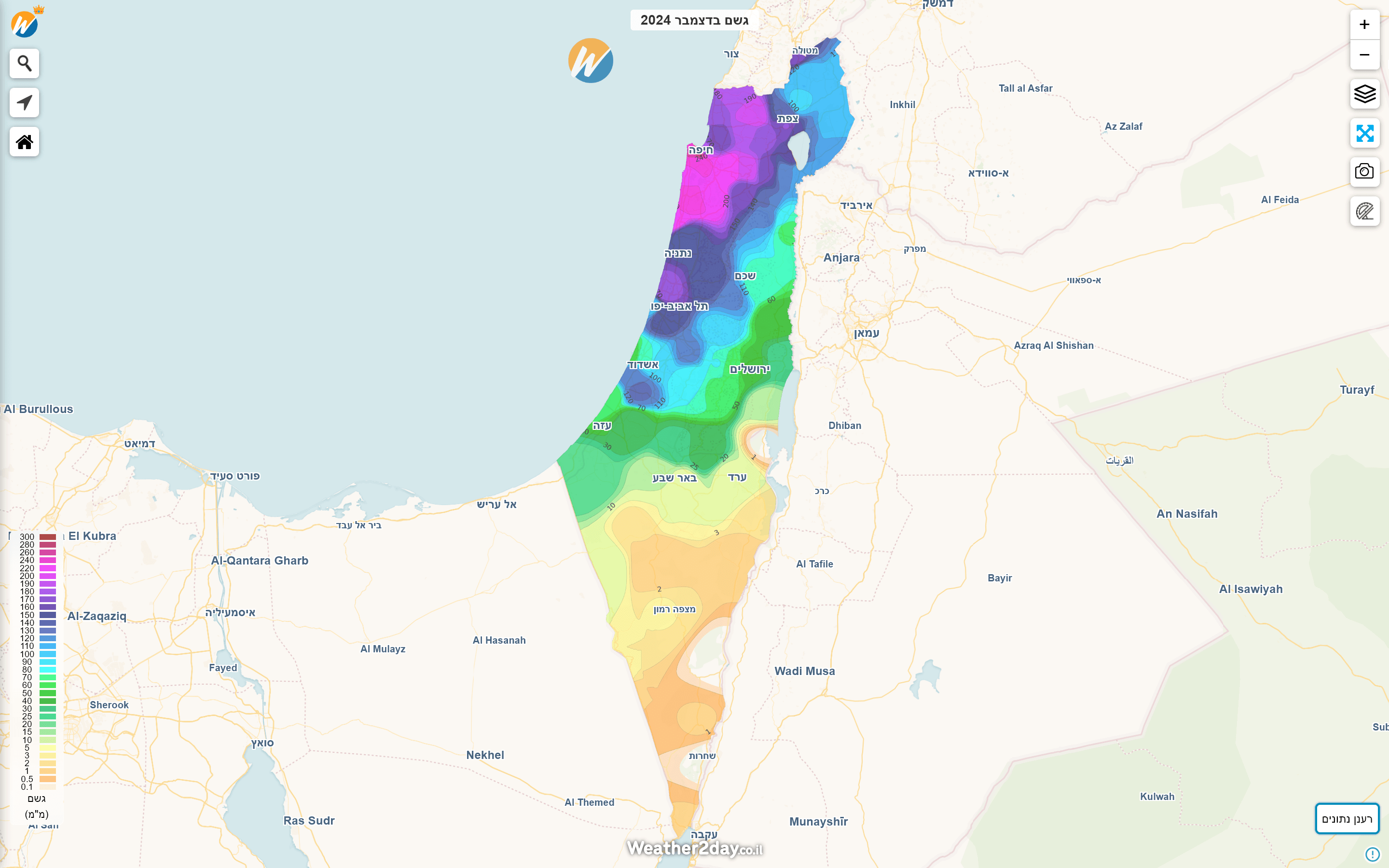Click the Weather2day logo with crown

(26, 22)
